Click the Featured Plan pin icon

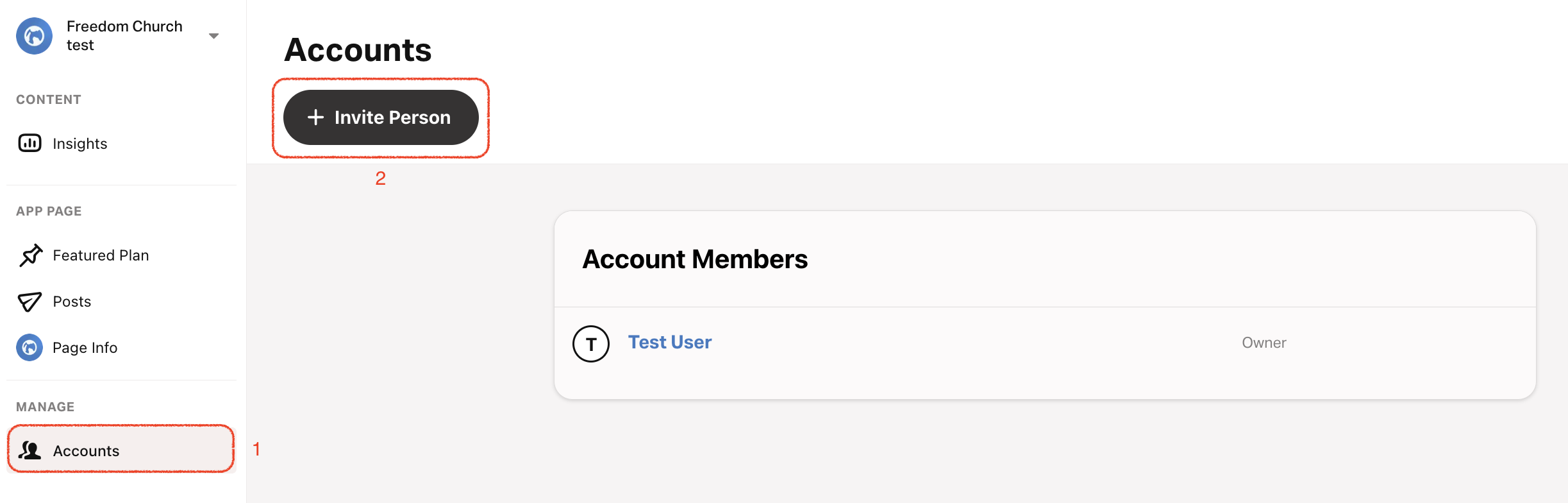coord(30,255)
